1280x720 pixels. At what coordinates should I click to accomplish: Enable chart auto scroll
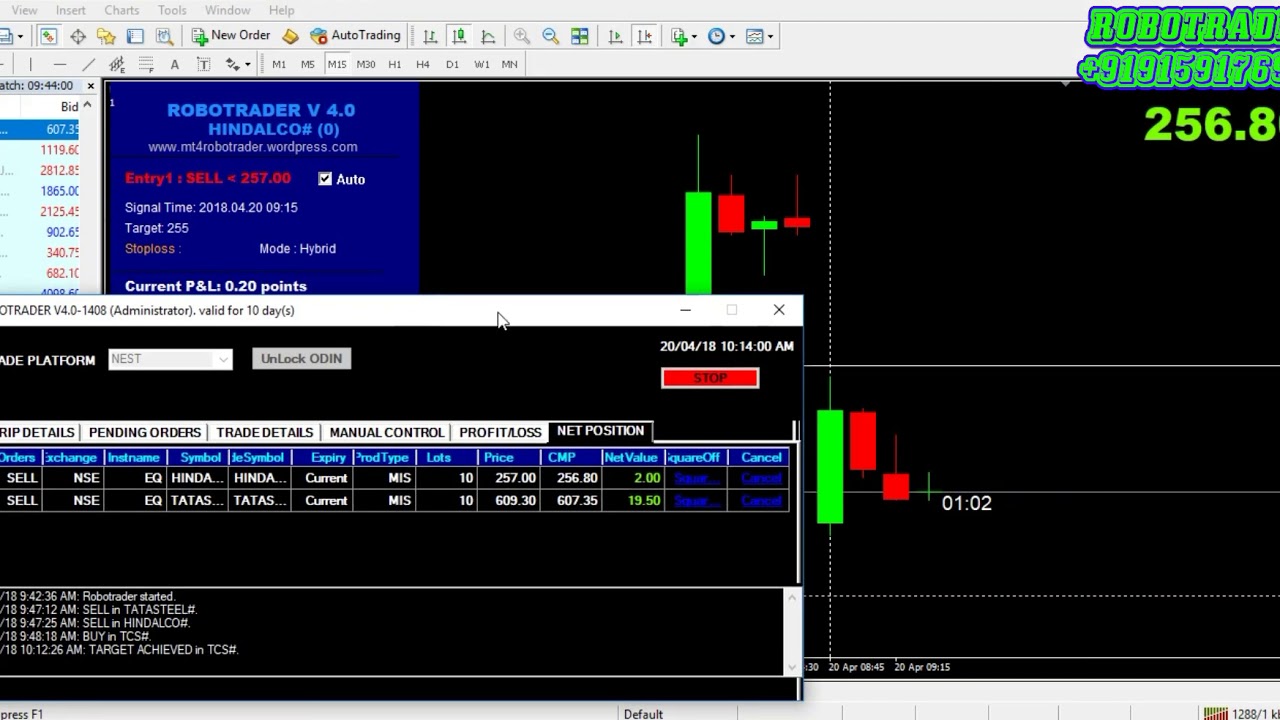[615, 36]
